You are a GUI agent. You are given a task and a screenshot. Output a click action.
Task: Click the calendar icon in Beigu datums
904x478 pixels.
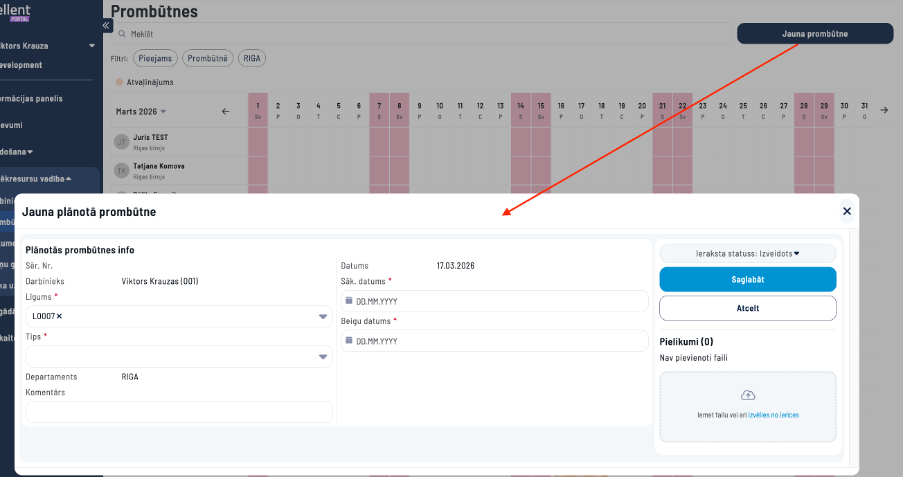[348, 340]
